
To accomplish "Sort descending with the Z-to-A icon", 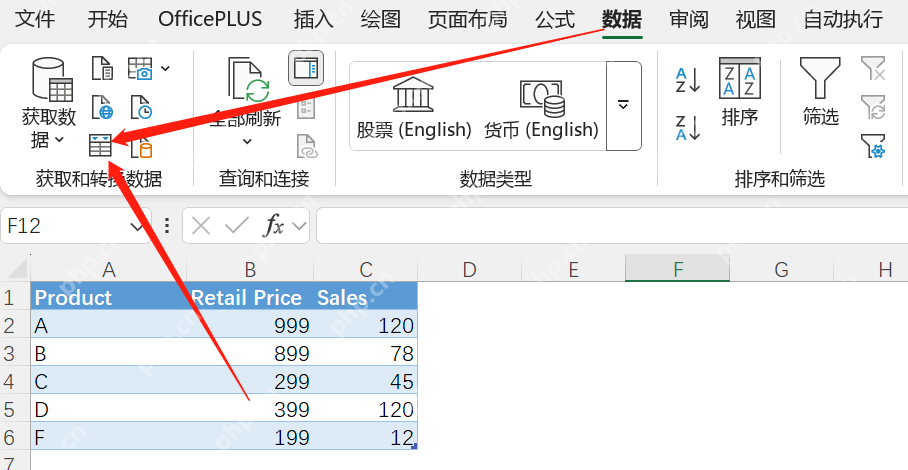I will click(x=689, y=128).
